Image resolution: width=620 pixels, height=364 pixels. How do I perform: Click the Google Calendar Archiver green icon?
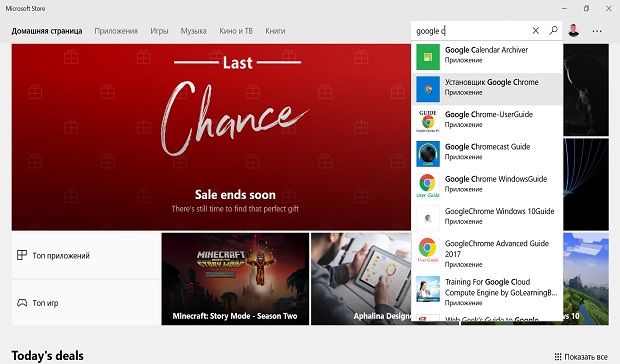pos(428,57)
